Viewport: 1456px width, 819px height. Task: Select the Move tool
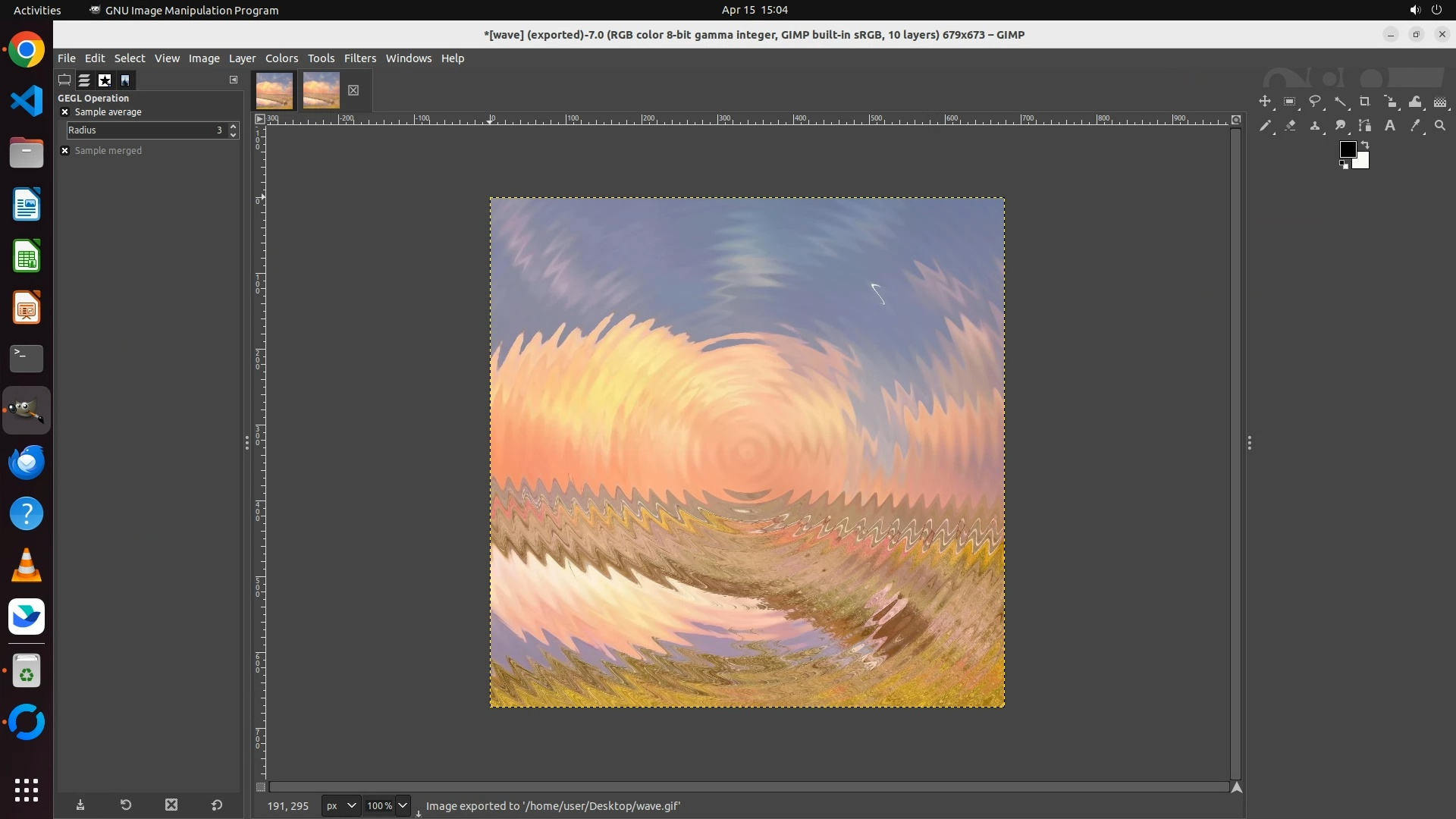[1264, 102]
